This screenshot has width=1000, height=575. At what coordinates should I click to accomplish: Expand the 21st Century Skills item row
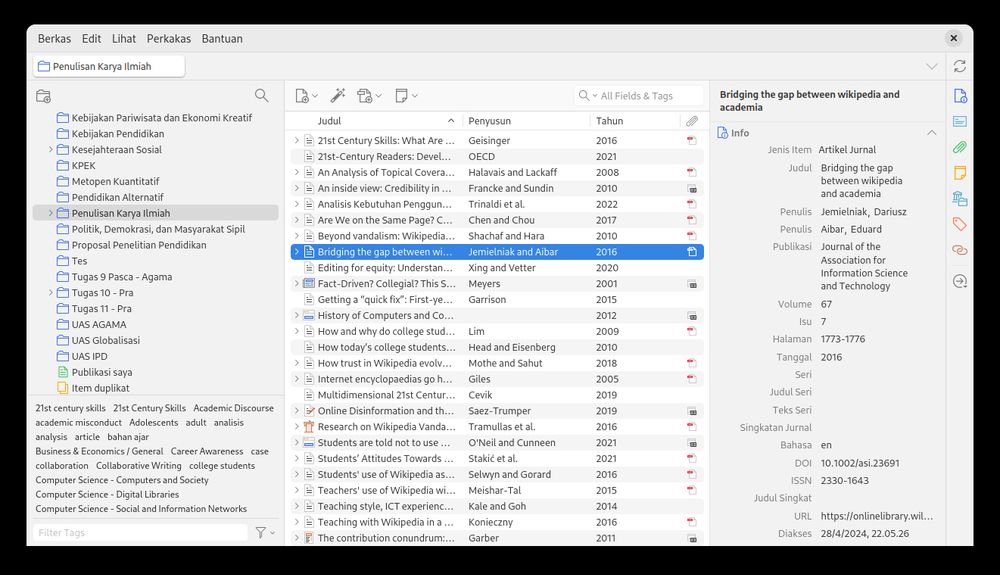coord(297,140)
